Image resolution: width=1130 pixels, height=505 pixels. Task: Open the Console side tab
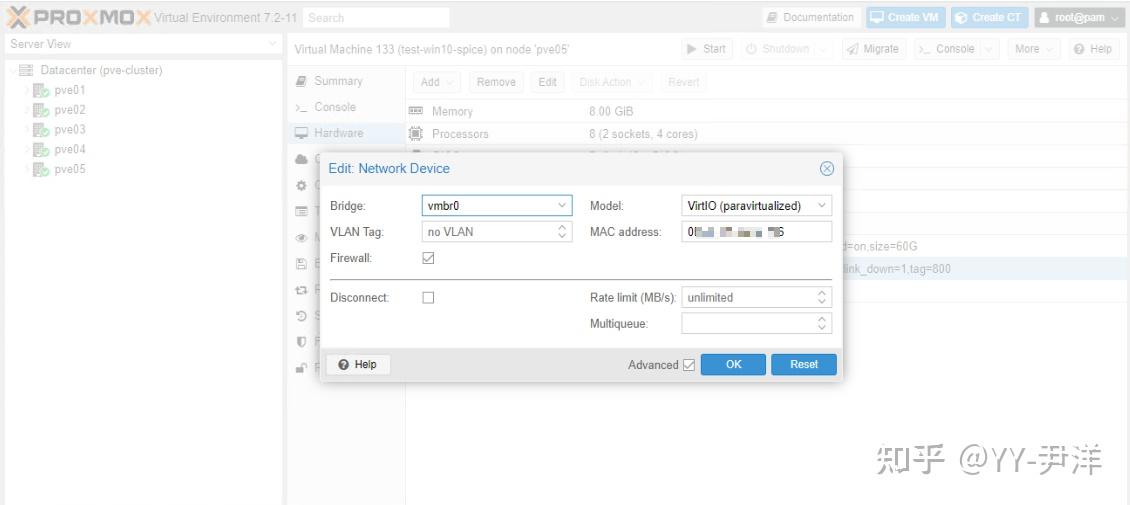(346, 107)
